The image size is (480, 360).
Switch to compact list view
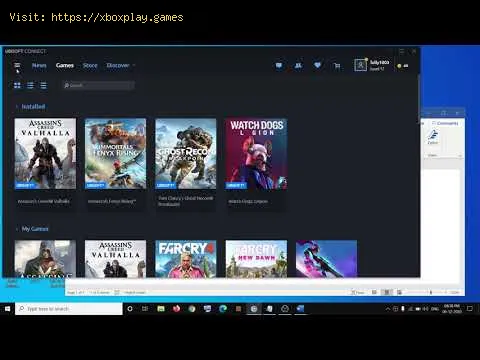pyautogui.click(x=43, y=85)
